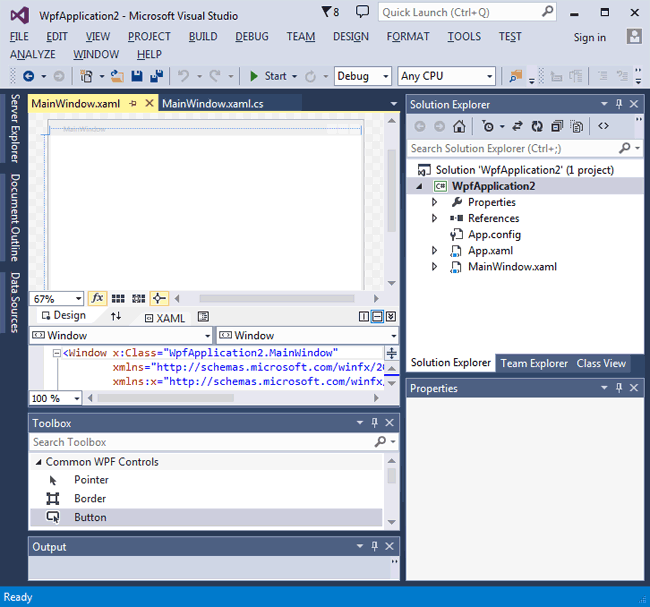650x607 pixels.
Task: Expand the References node
Action: click(x=434, y=218)
